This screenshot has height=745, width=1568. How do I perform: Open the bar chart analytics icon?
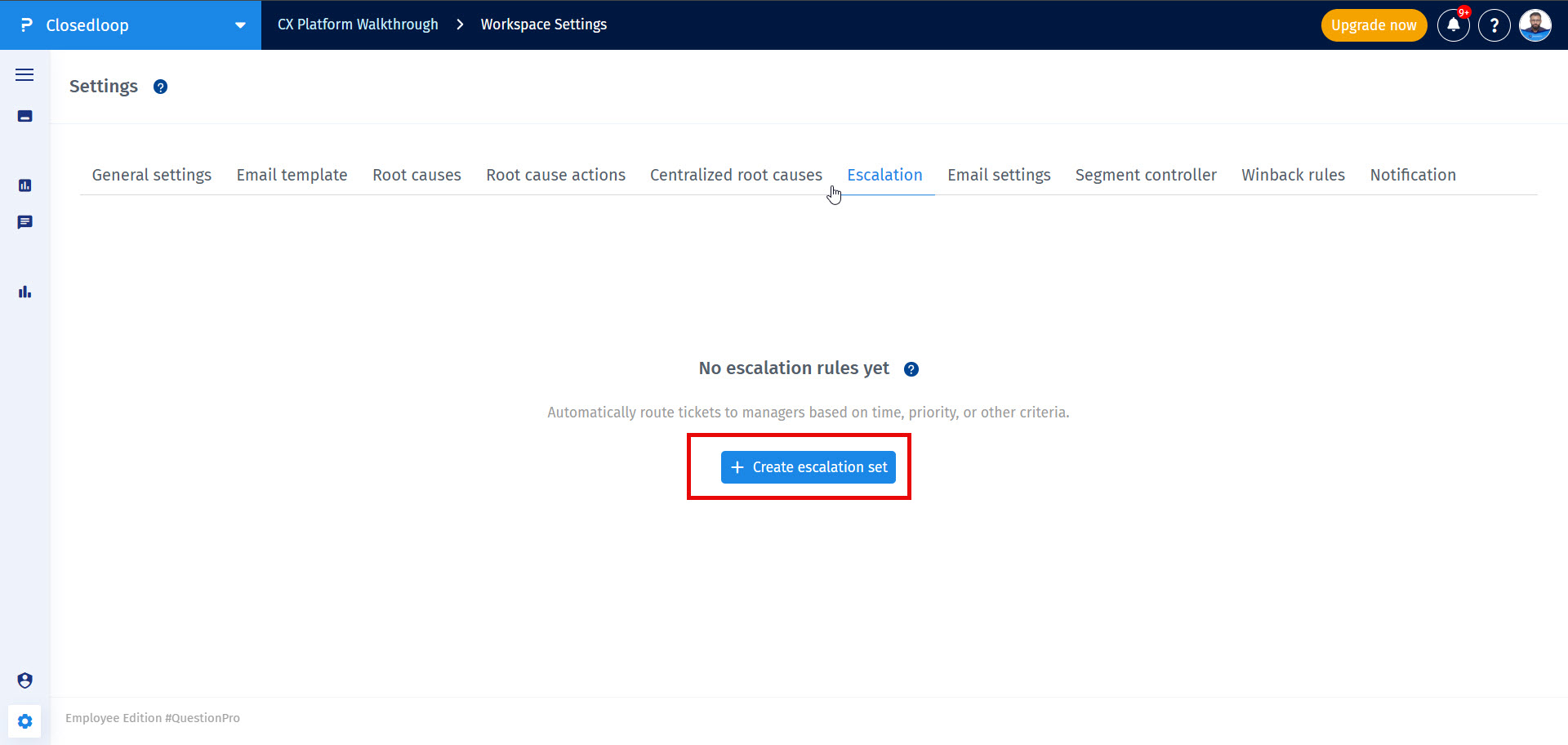tap(24, 292)
